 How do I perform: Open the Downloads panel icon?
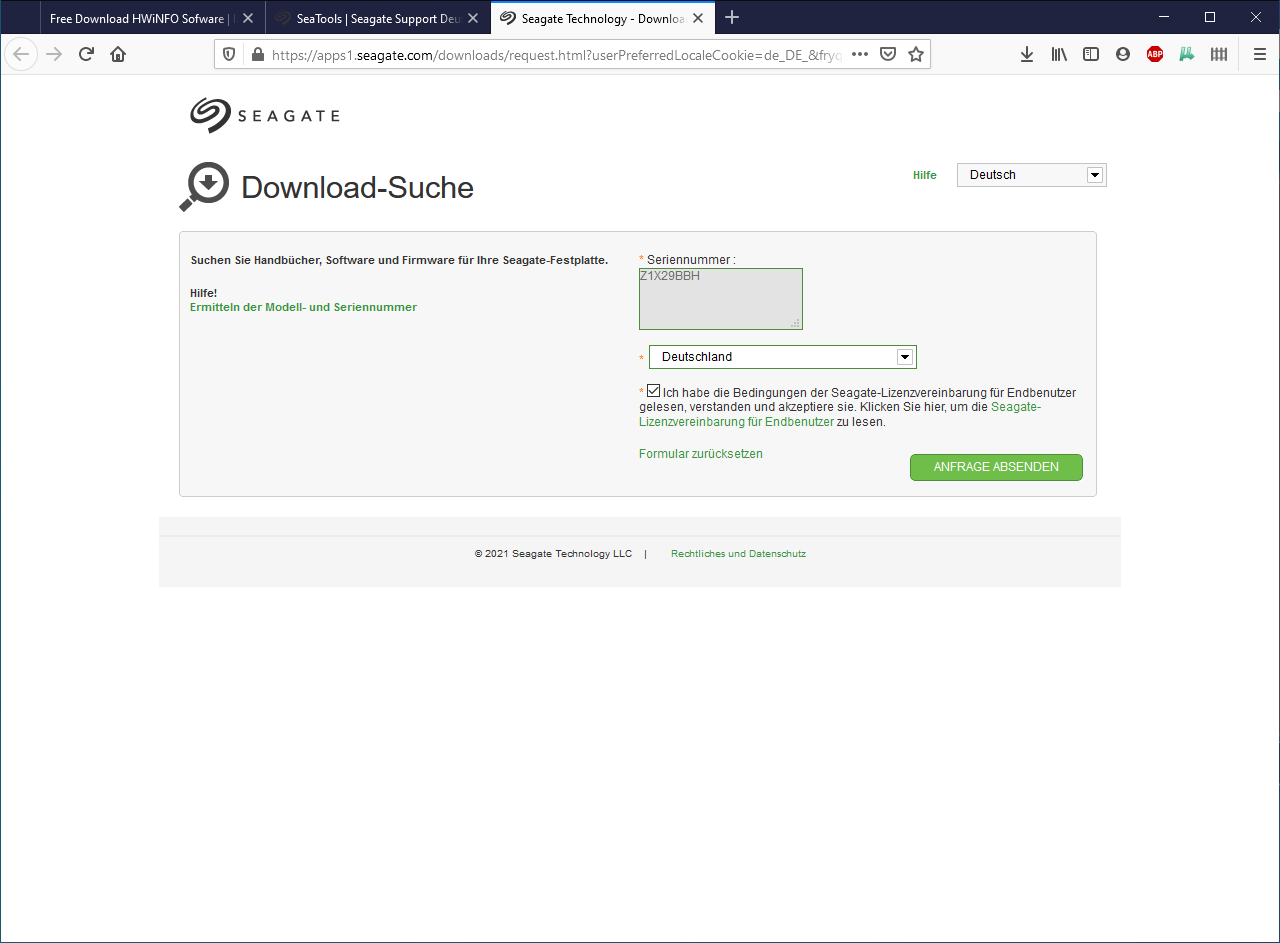1027,54
